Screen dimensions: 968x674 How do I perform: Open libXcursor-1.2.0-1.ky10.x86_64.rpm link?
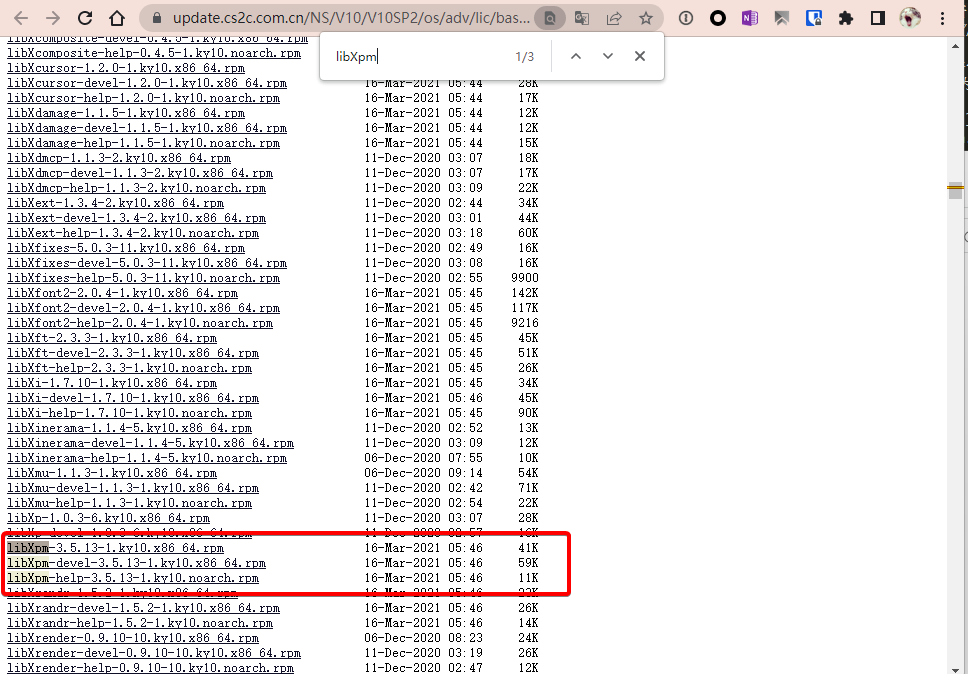click(x=126, y=68)
